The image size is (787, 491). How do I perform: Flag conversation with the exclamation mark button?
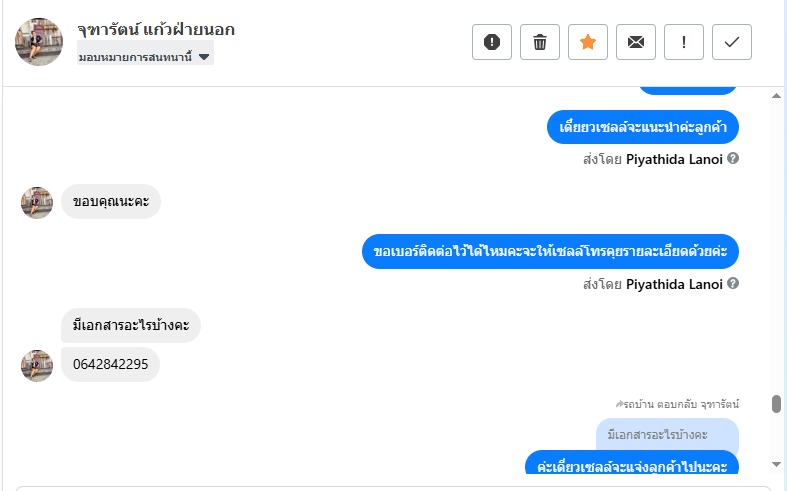coord(684,42)
